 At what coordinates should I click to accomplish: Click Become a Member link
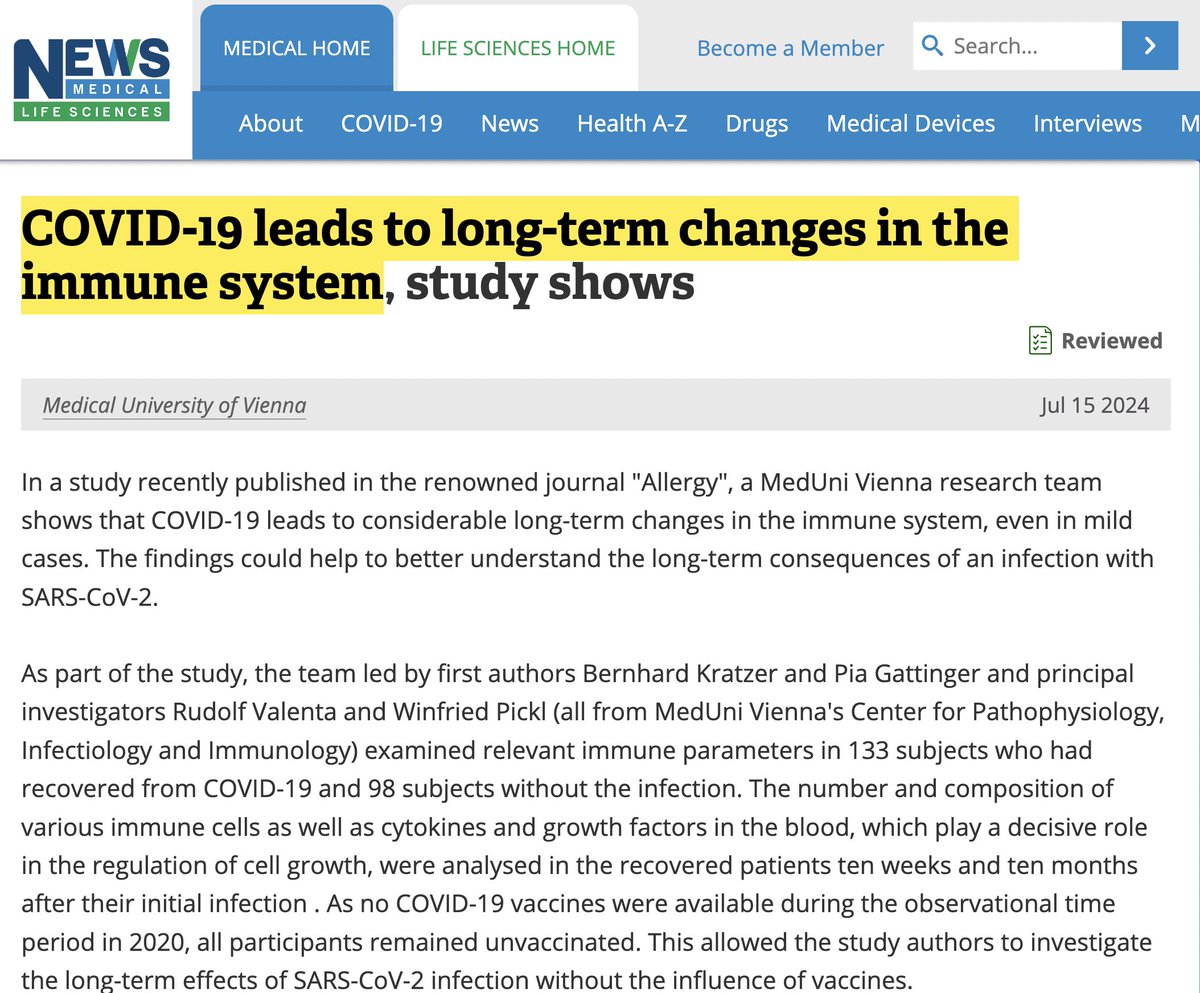[x=790, y=48]
